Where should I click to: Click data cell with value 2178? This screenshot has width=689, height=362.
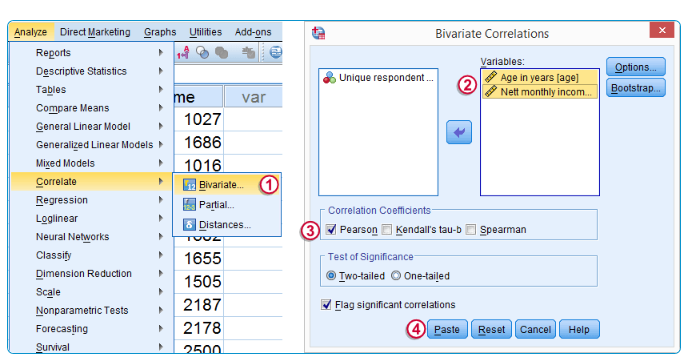(x=199, y=328)
